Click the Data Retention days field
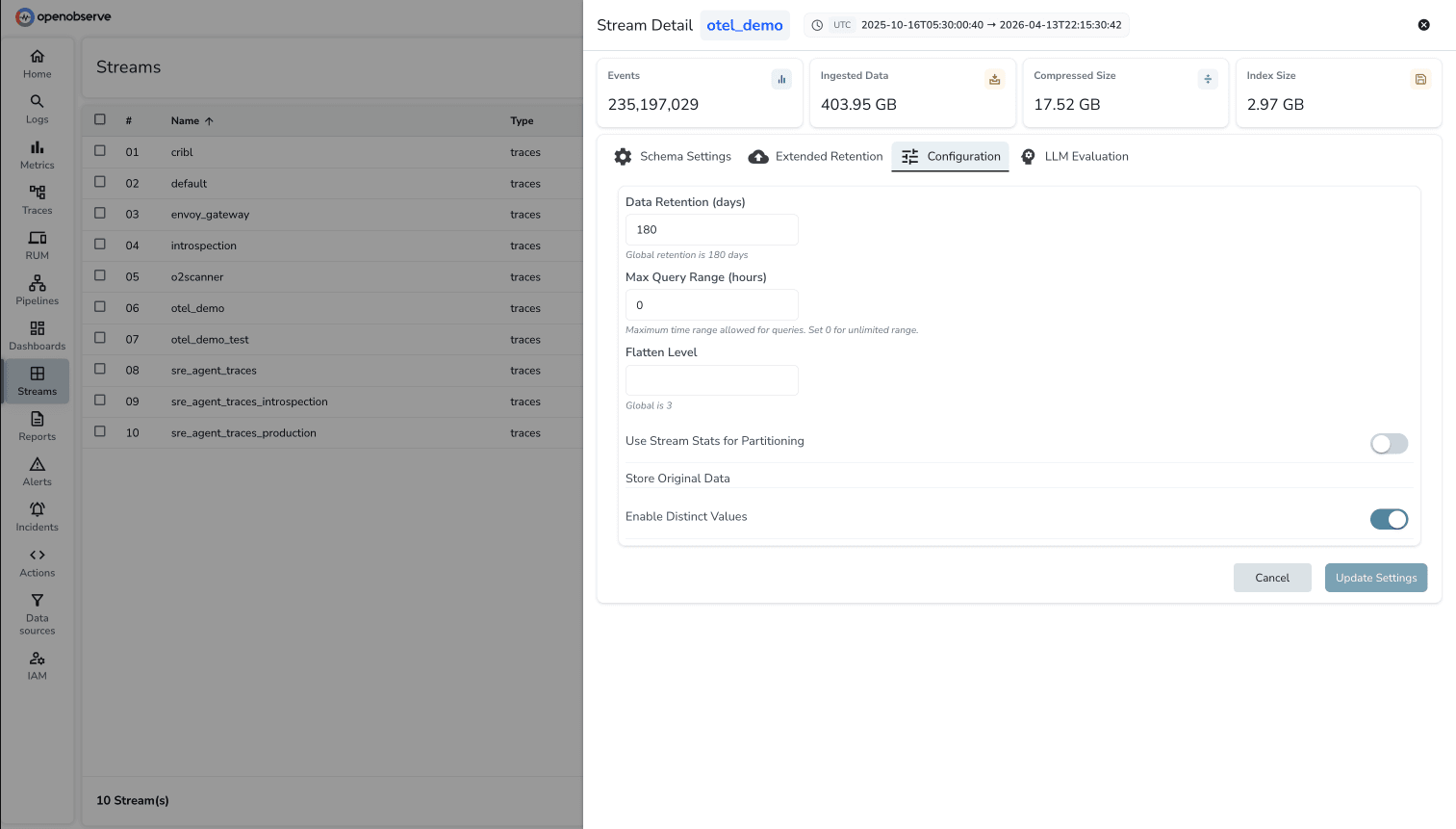 pos(711,230)
